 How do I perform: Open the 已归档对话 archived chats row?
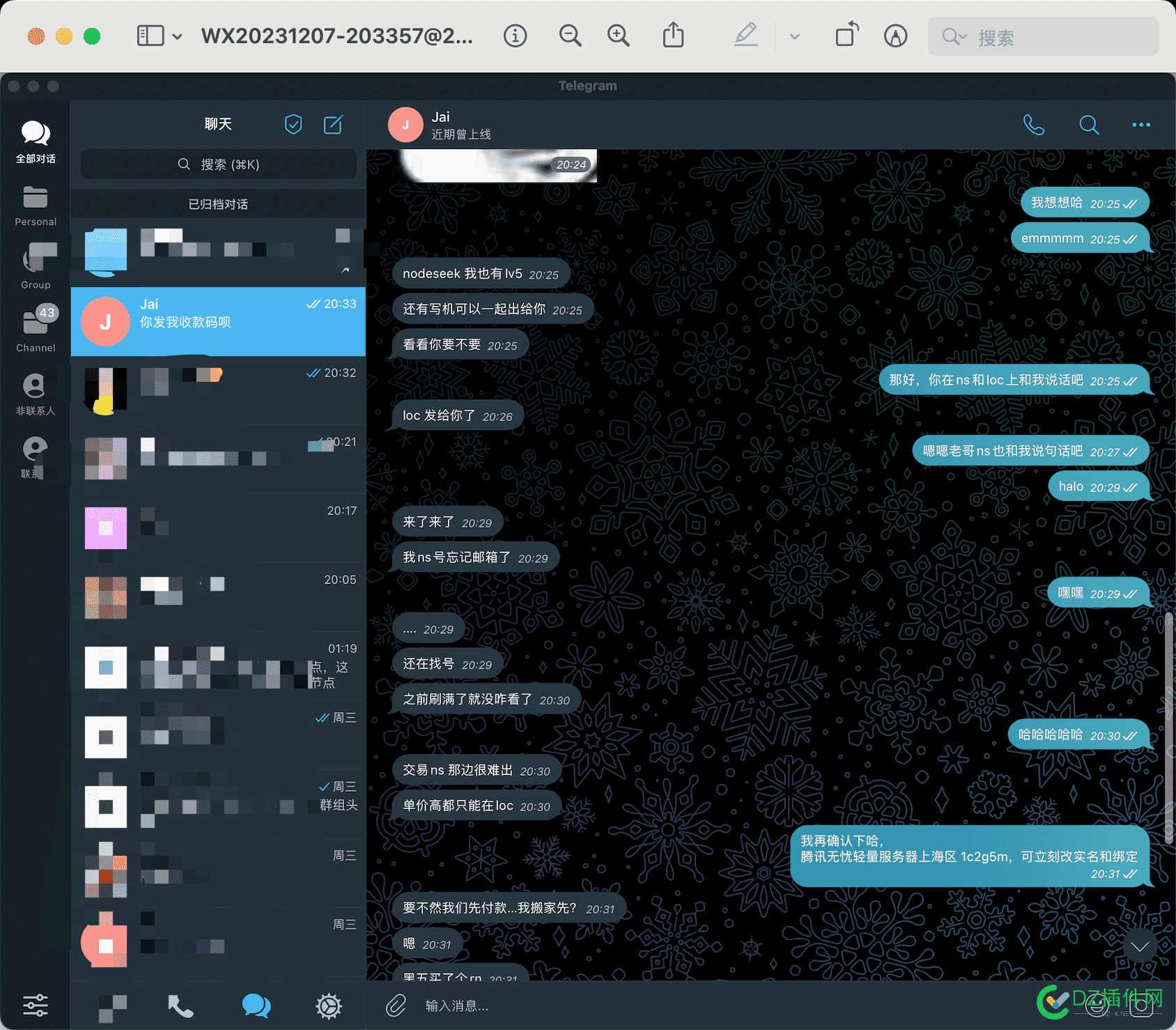click(x=218, y=204)
